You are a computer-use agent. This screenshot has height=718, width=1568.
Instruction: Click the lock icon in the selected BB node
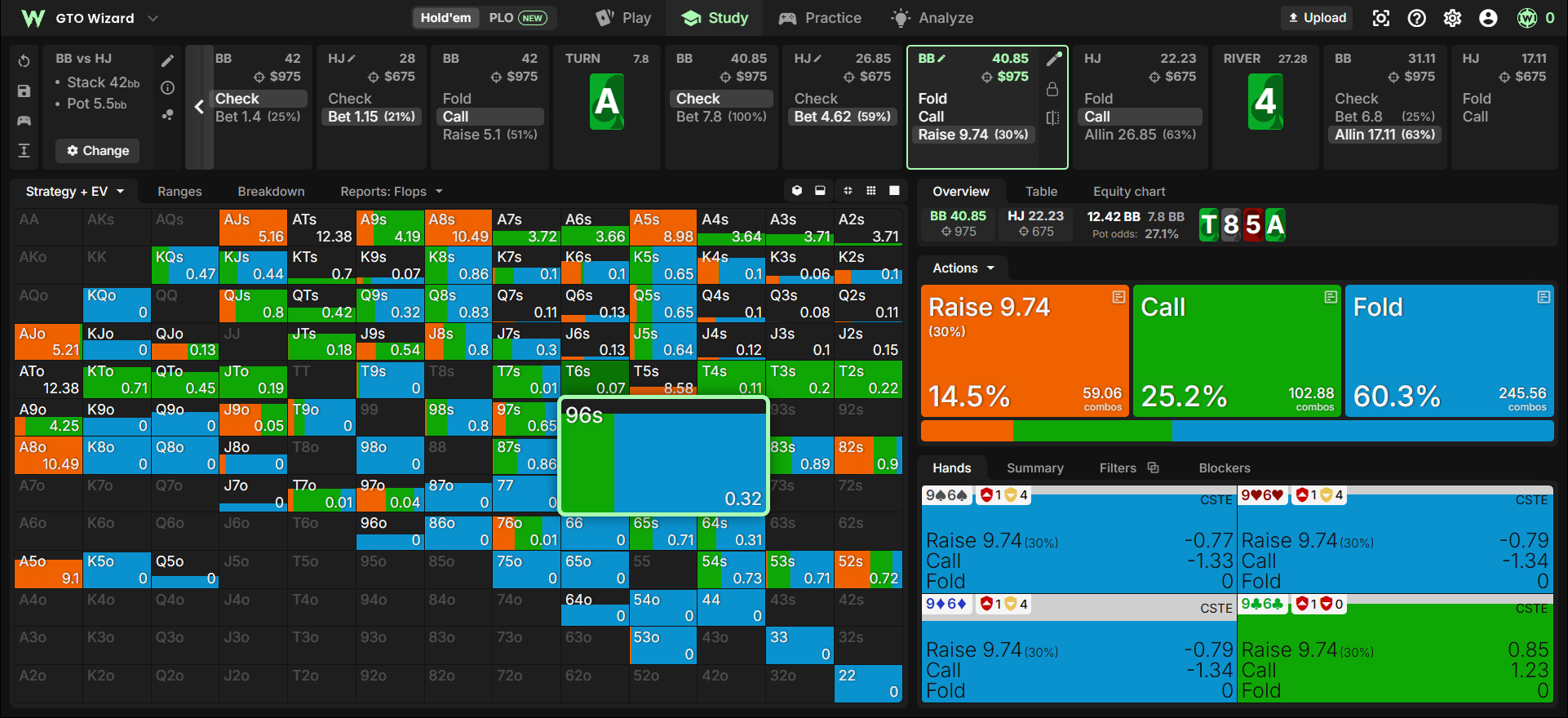pos(1052,89)
